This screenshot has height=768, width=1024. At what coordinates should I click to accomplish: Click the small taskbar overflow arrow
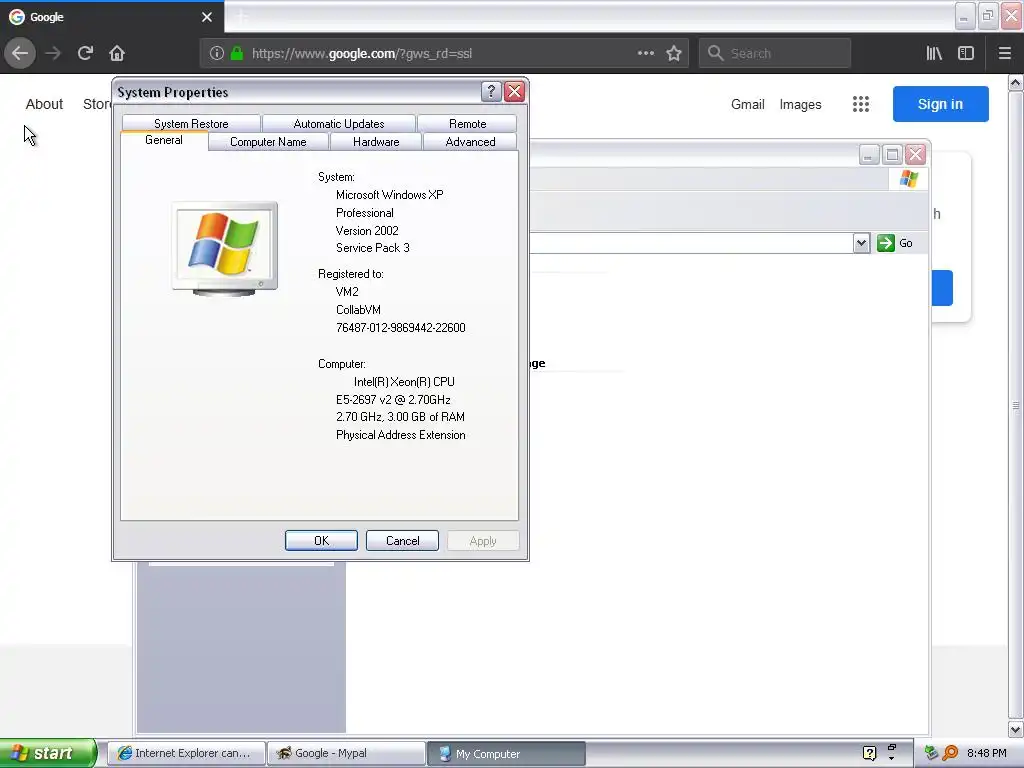(891, 759)
